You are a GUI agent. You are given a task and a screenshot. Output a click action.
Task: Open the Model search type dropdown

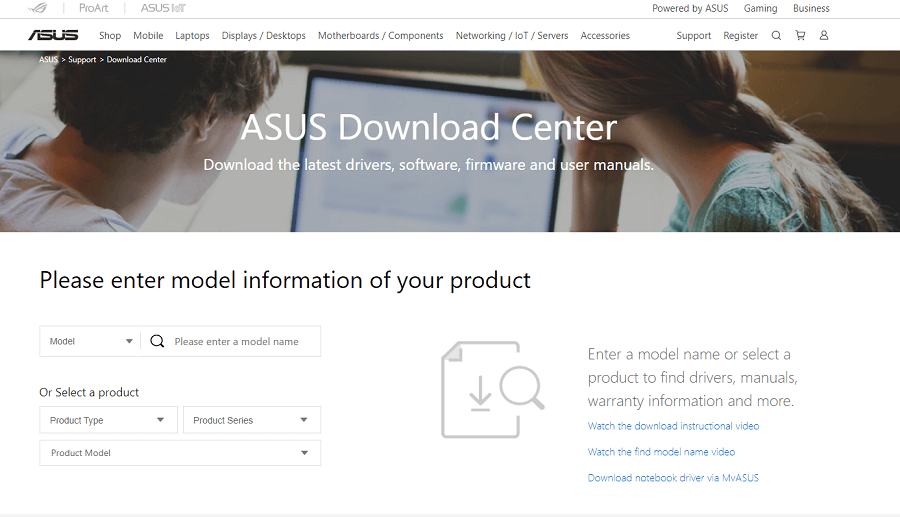click(x=90, y=341)
